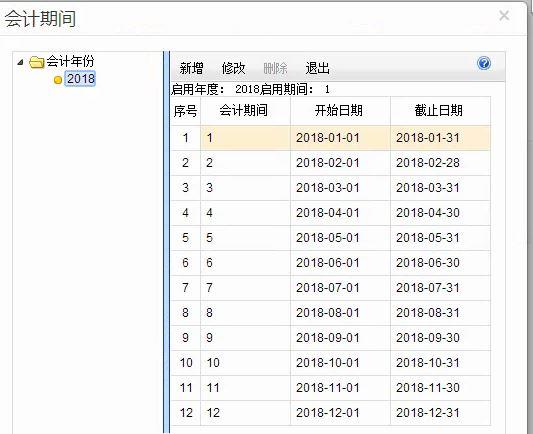Select start date 2018-08-01 cell
Screen dimensions: 533x434
point(340,313)
